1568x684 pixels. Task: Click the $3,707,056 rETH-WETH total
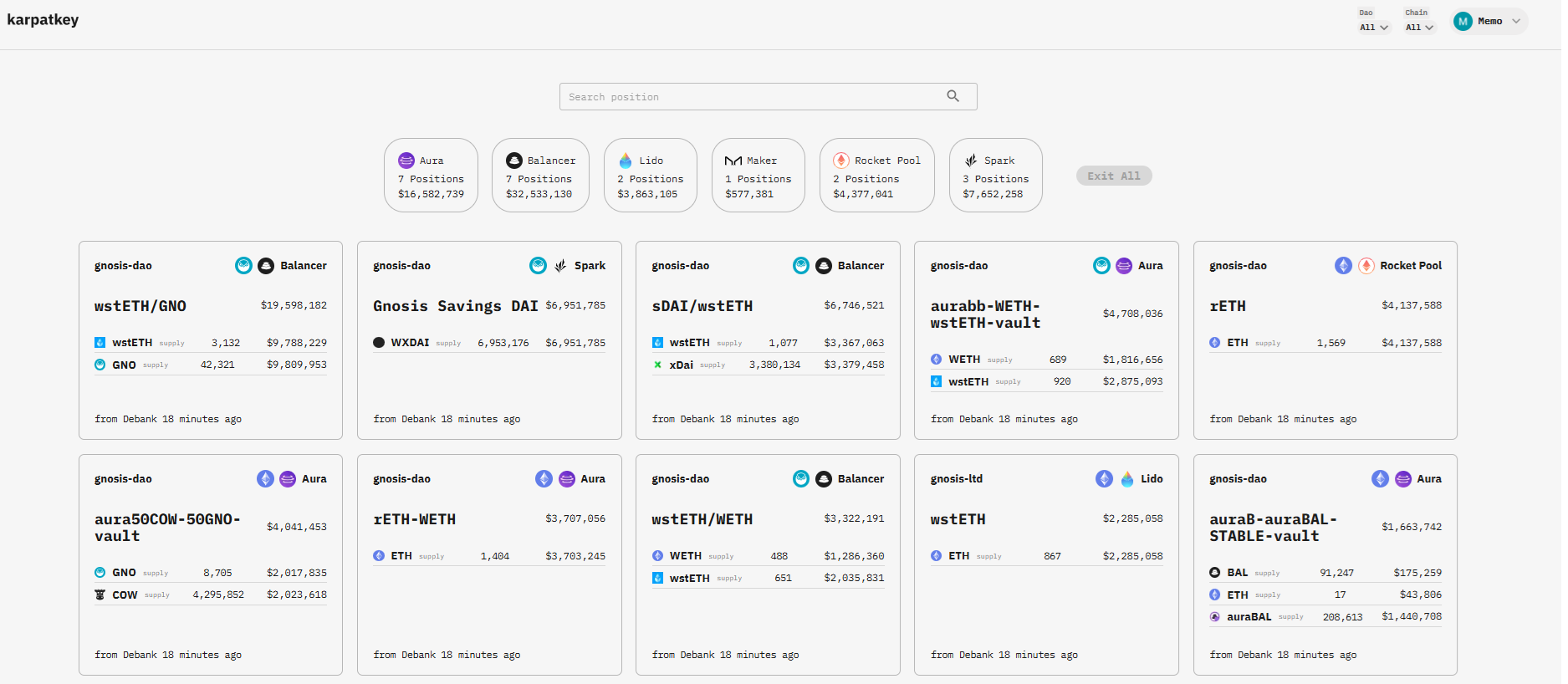[575, 518]
